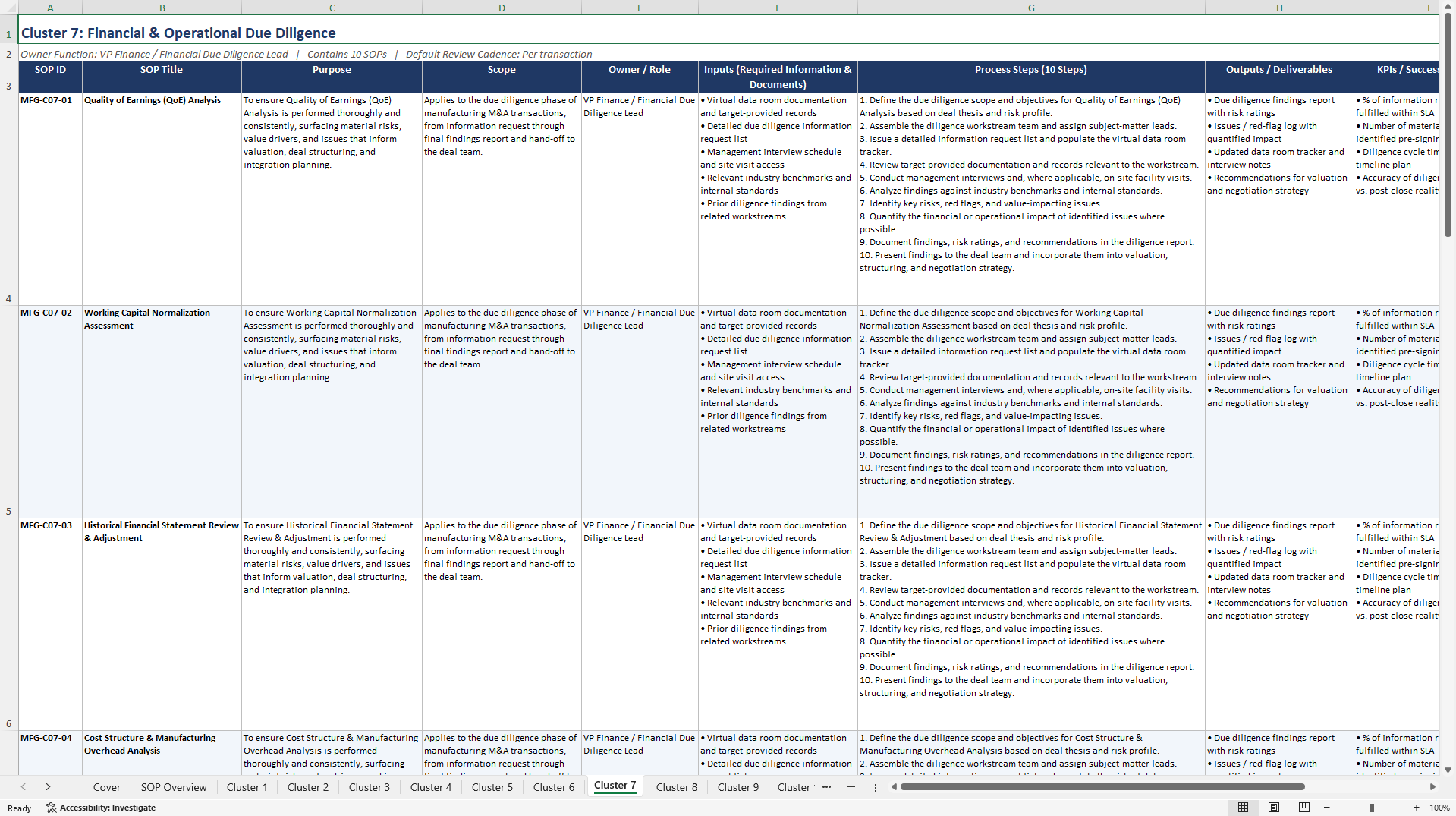Switch to the Cluster 3 sheet tab
This screenshot has height=816, width=1456.
370,787
